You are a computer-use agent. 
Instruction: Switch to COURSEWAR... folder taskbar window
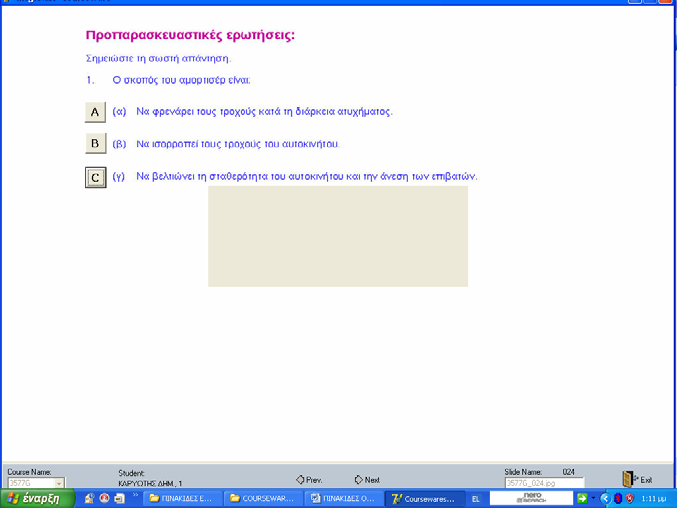tap(263, 499)
